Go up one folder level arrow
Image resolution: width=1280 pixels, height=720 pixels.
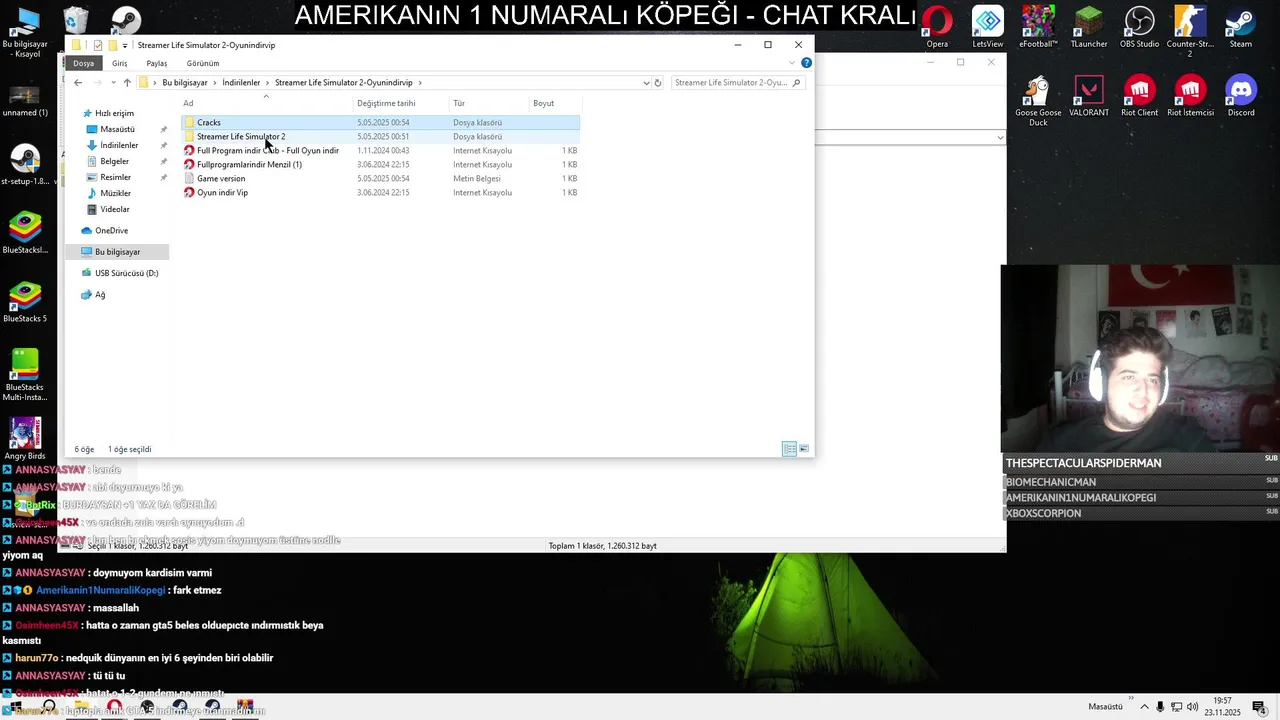126,83
